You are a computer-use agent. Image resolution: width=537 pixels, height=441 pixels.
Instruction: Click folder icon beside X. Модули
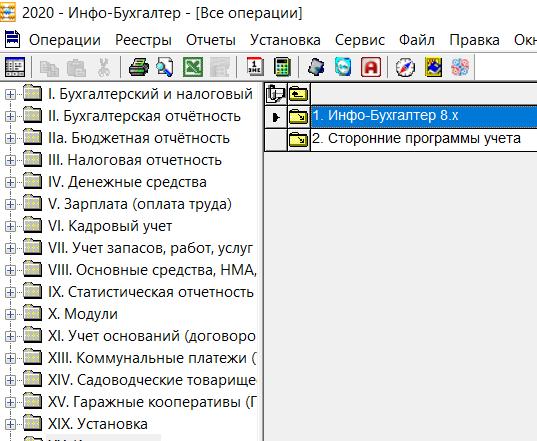click(x=33, y=313)
